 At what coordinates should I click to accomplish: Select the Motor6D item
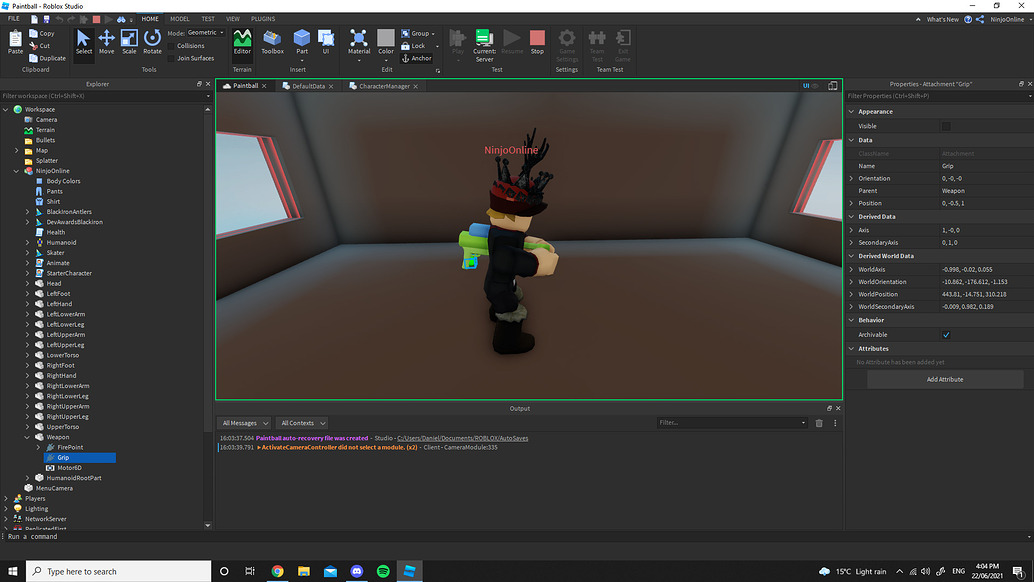click(69, 468)
